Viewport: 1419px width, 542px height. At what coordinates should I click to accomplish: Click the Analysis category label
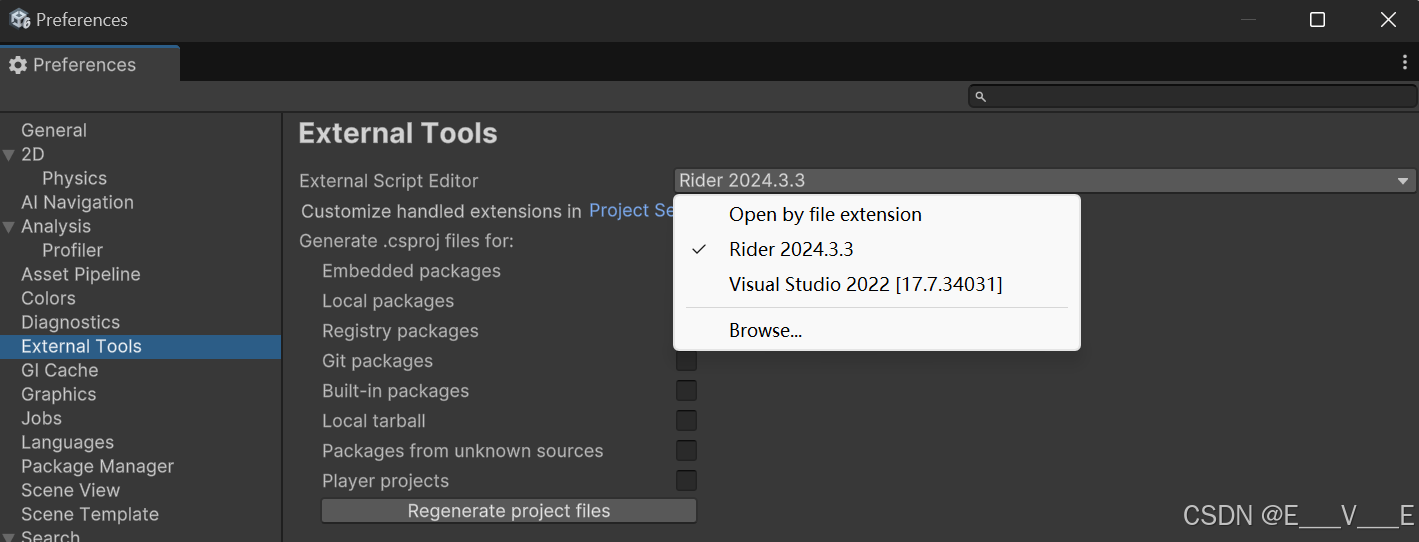coord(56,227)
